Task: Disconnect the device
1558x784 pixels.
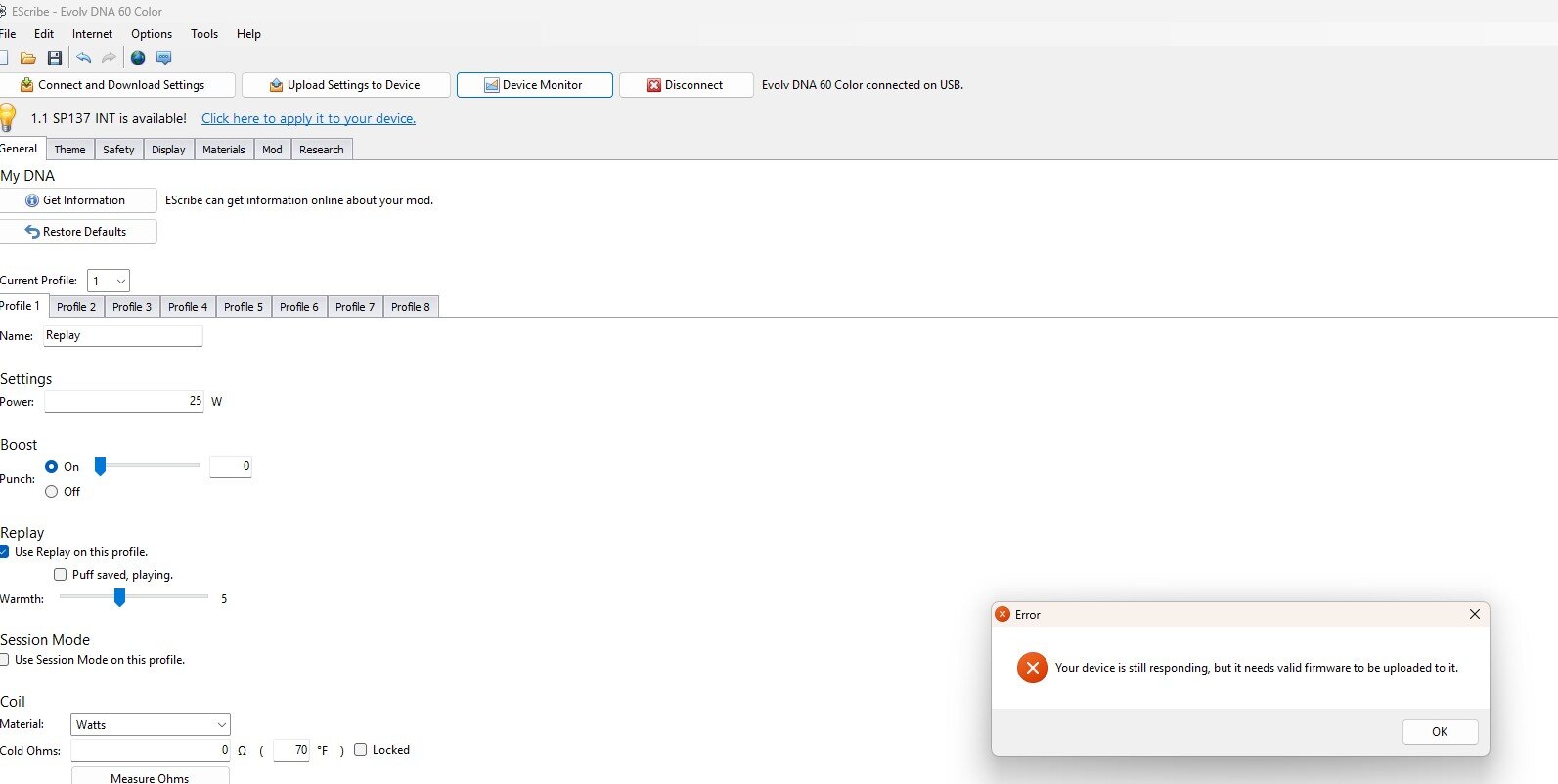Action: click(687, 85)
